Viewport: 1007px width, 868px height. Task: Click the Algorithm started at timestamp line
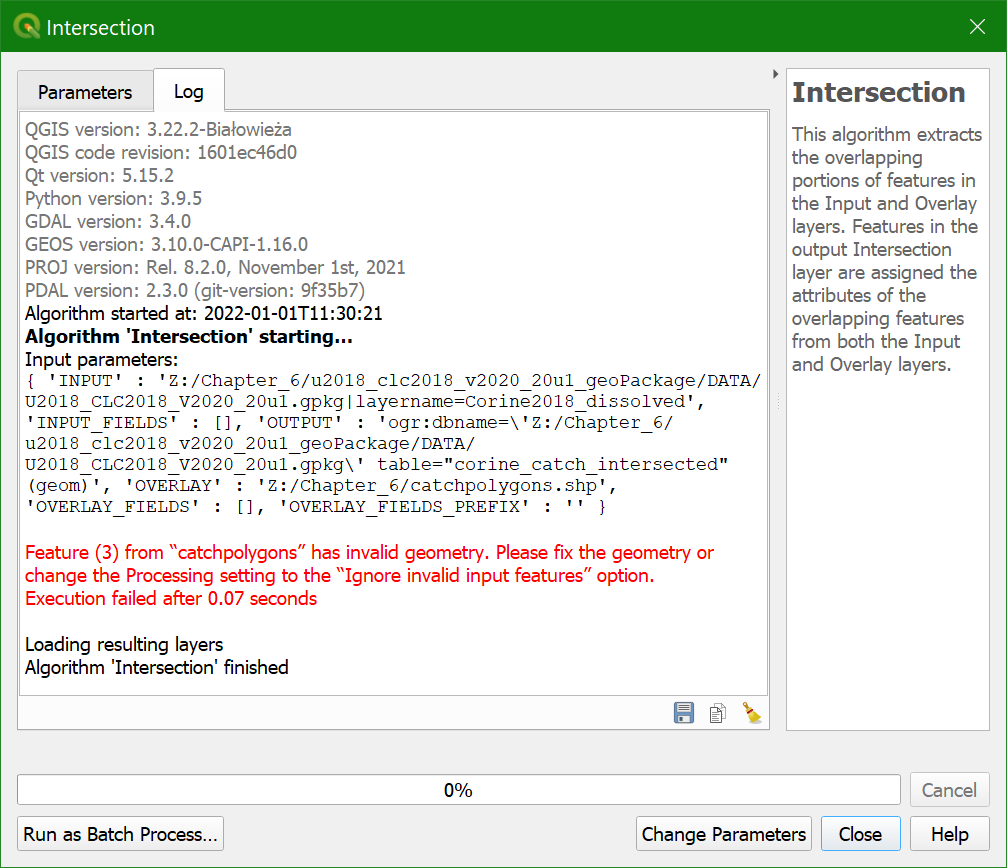204,313
